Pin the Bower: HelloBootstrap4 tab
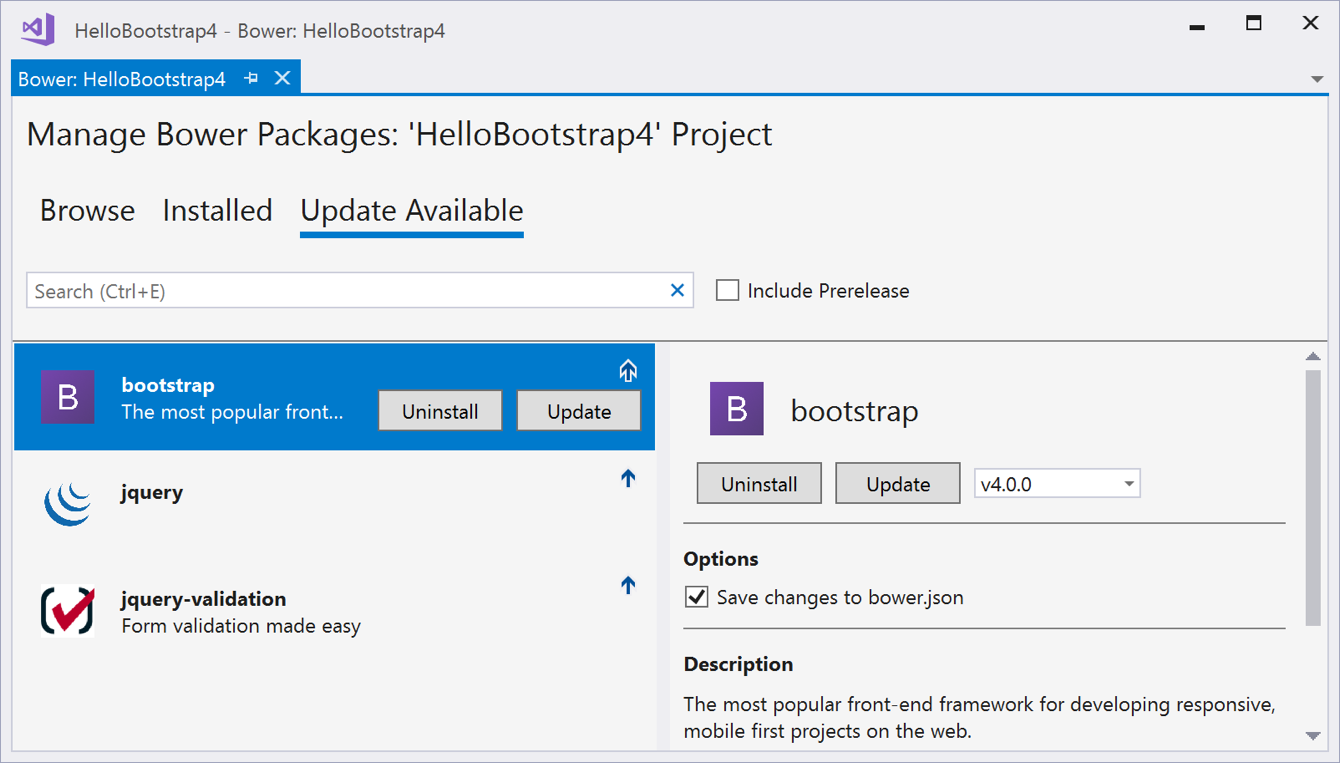This screenshot has width=1340, height=763. pos(251,78)
